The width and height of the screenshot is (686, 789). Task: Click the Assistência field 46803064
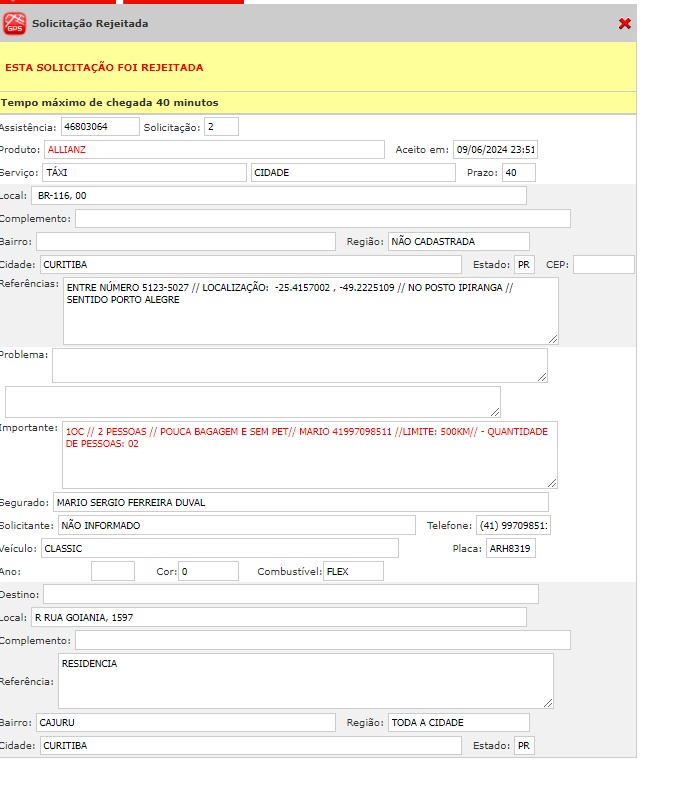(x=100, y=127)
